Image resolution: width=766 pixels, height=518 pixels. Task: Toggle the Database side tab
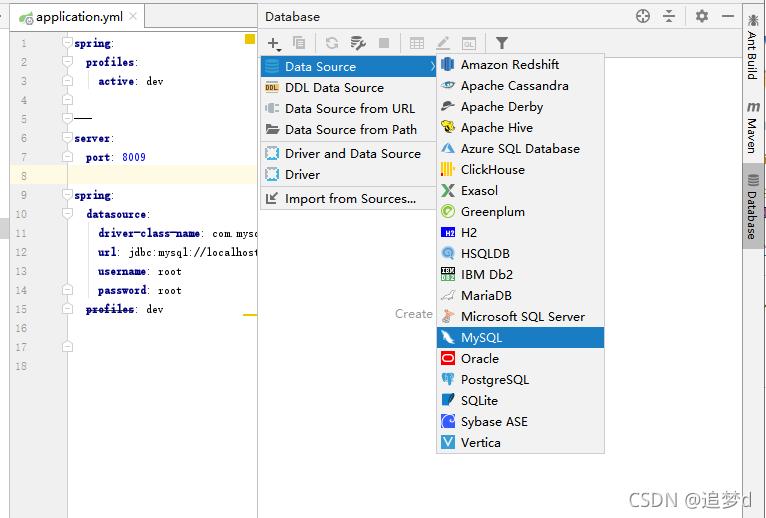tap(753, 207)
